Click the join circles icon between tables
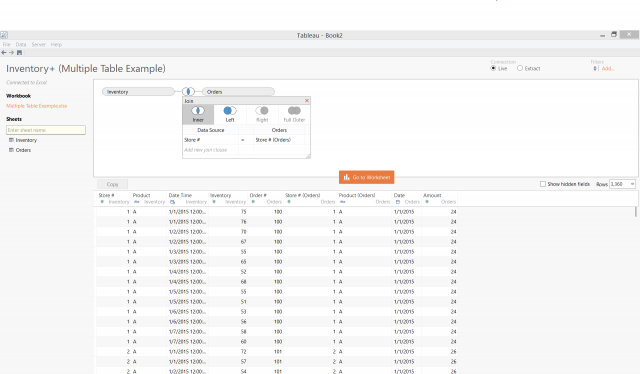Image resolution: width=640 pixels, height=374 pixels. pos(188,91)
